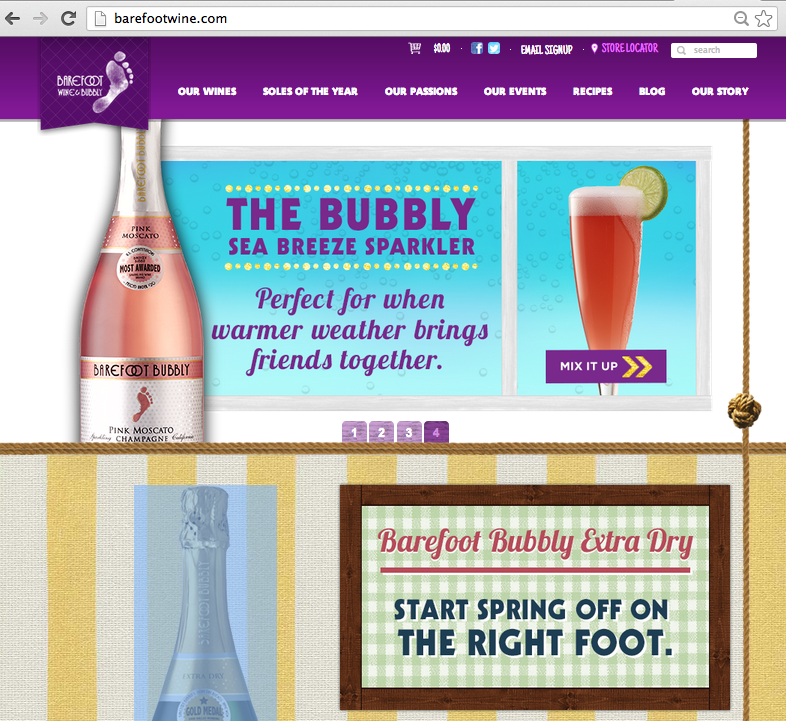Bookmark the page with the star icon
The height and width of the screenshot is (721, 786).
click(763, 19)
